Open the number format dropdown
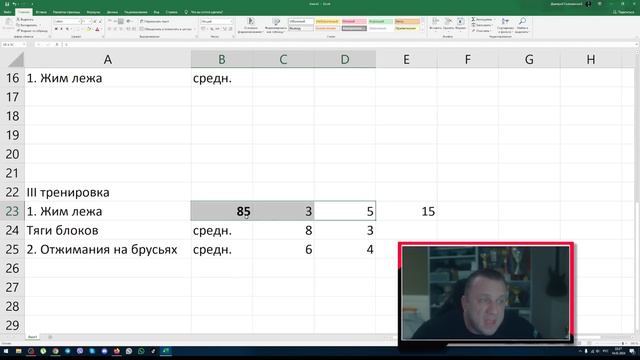640x360 pixels. coord(231,21)
